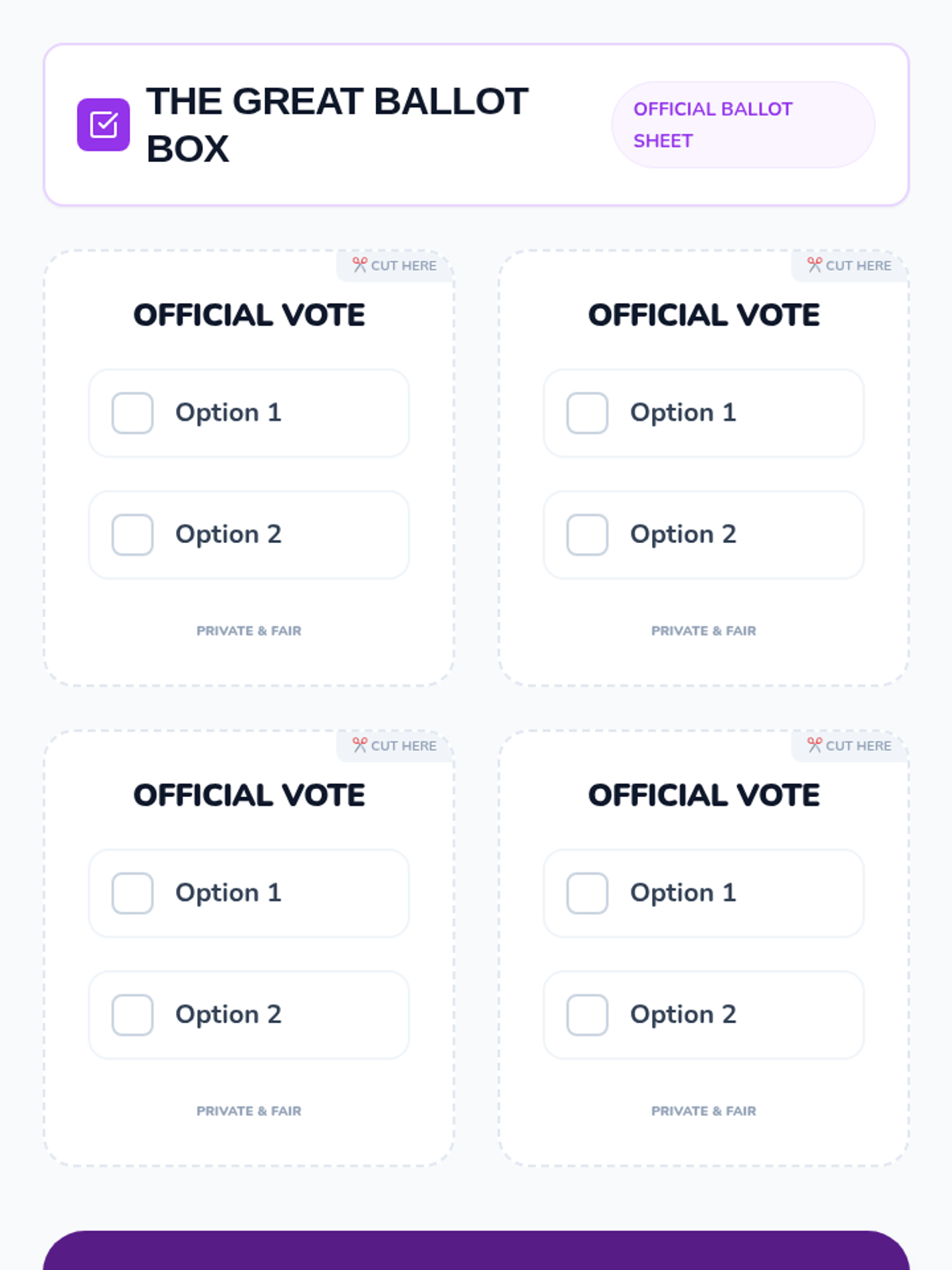Mark Option 2 on the bottom-left ballot
952x1270 pixels.
point(132,1014)
